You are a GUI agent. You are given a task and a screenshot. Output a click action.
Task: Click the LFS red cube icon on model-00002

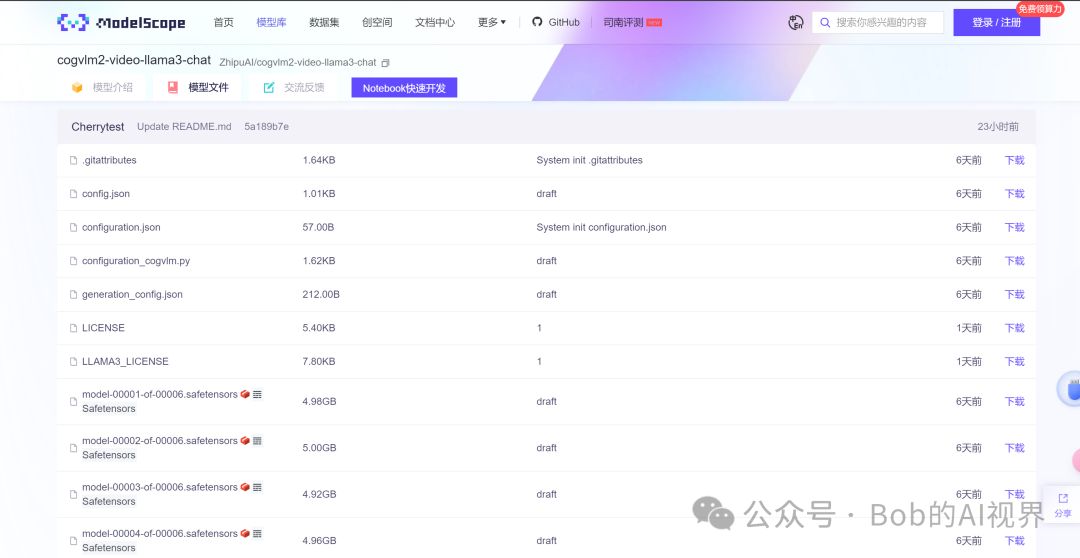coord(245,440)
